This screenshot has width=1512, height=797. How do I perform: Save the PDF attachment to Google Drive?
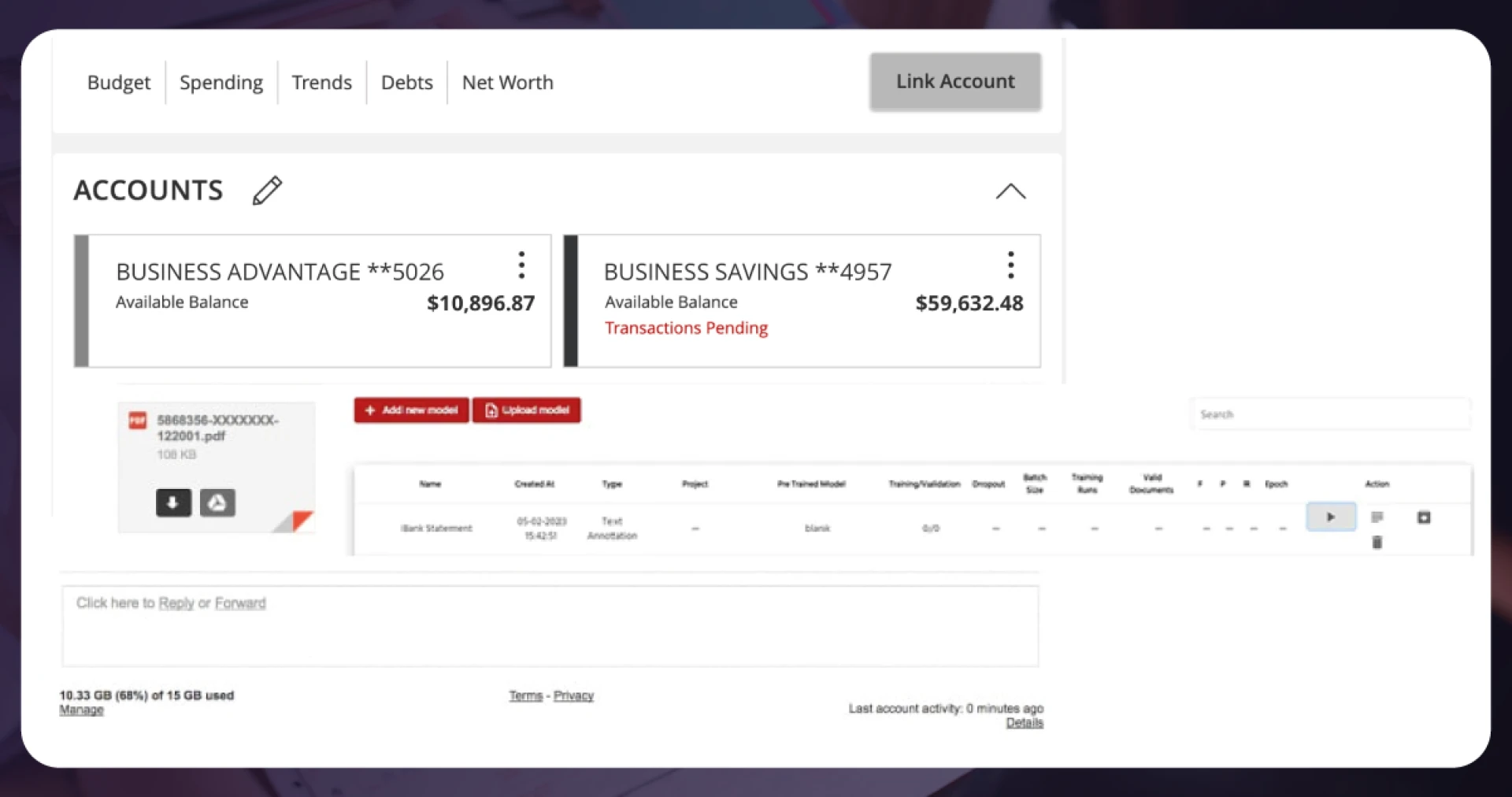(x=217, y=502)
